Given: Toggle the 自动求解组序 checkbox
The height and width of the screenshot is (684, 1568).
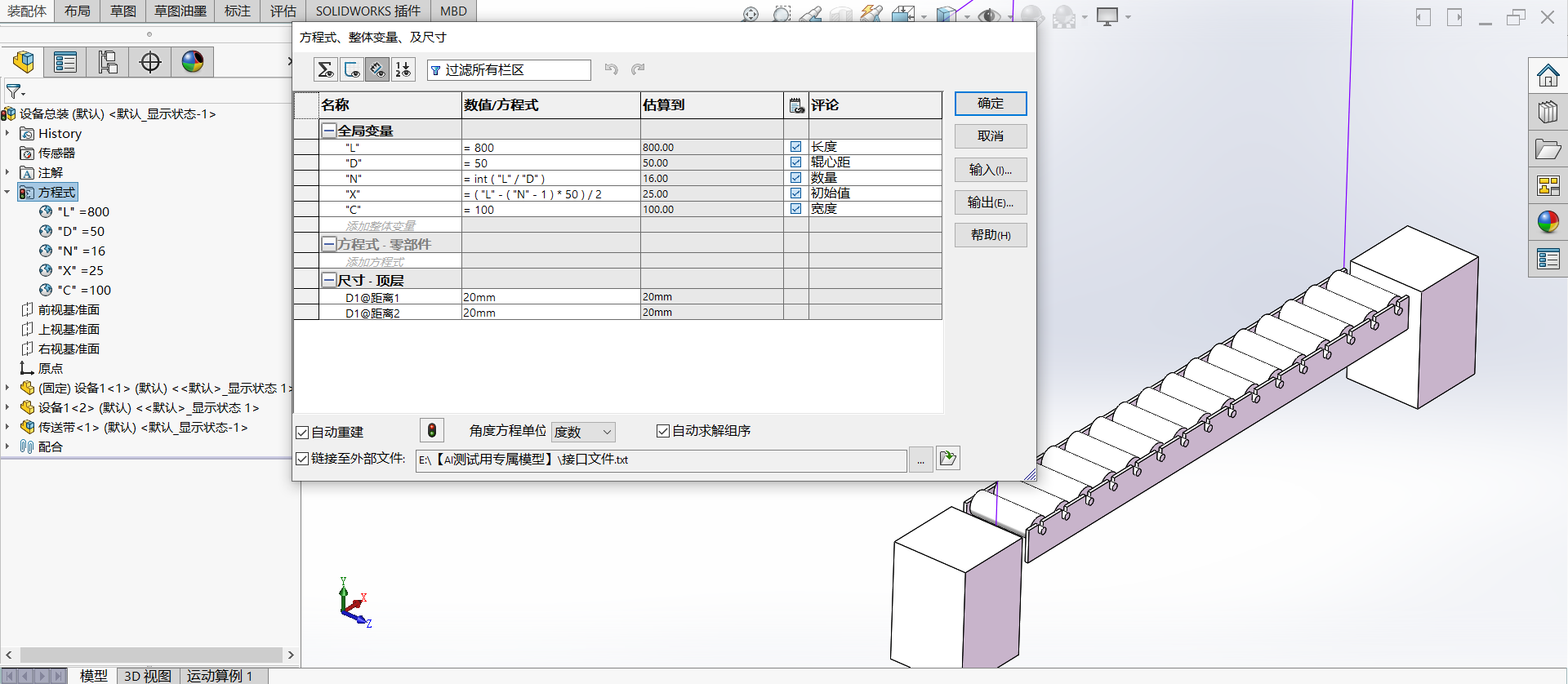Looking at the screenshot, I should coord(663,431).
